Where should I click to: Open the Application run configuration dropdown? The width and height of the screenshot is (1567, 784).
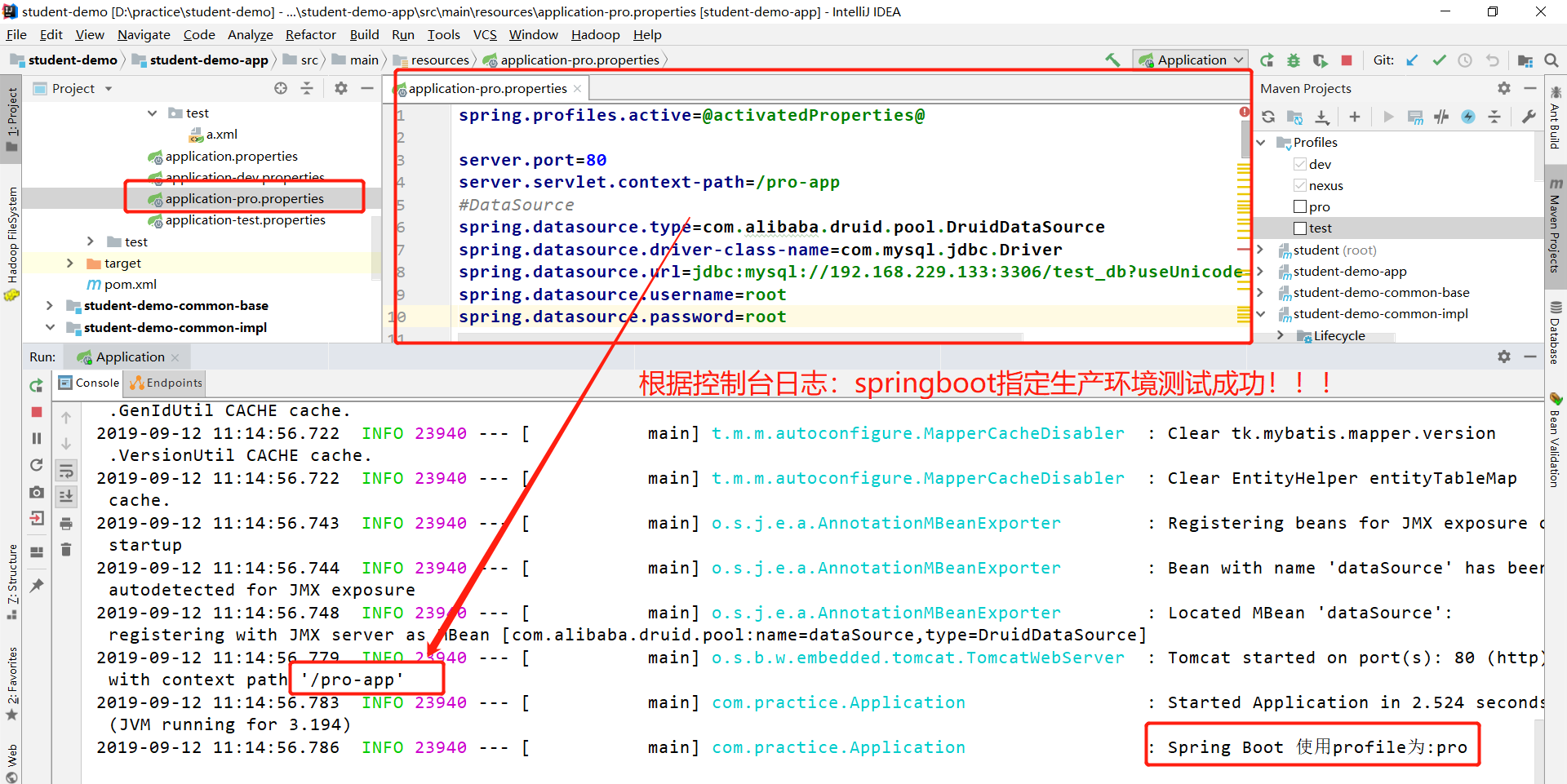(1191, 60)
